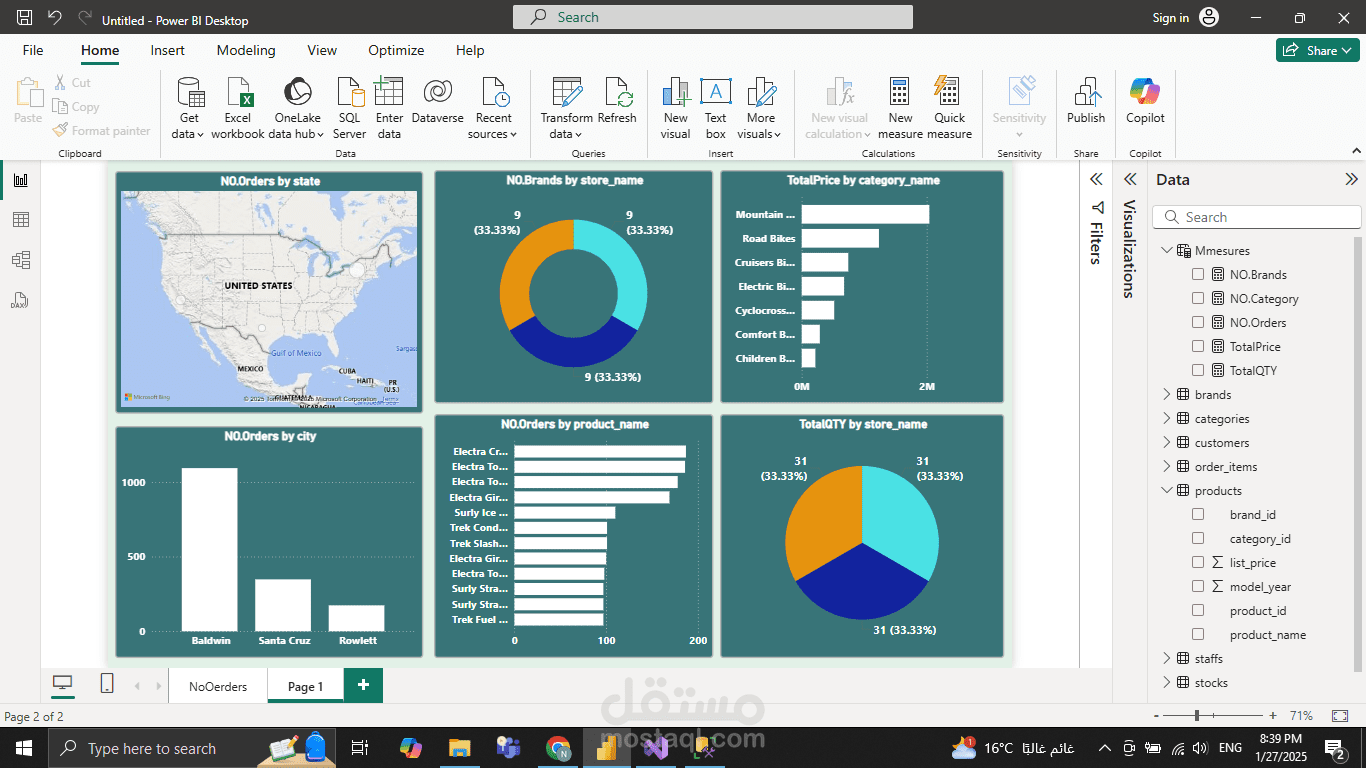Add a new page with plus button
The image size is (1366, 768).
pyautogui.click(x=363, y=685)
